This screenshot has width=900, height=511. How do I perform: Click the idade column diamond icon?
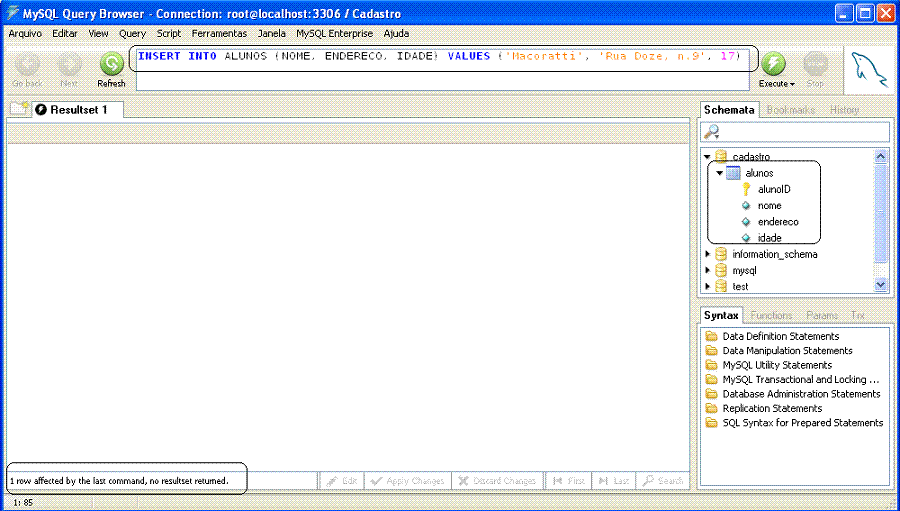point(746,238)
